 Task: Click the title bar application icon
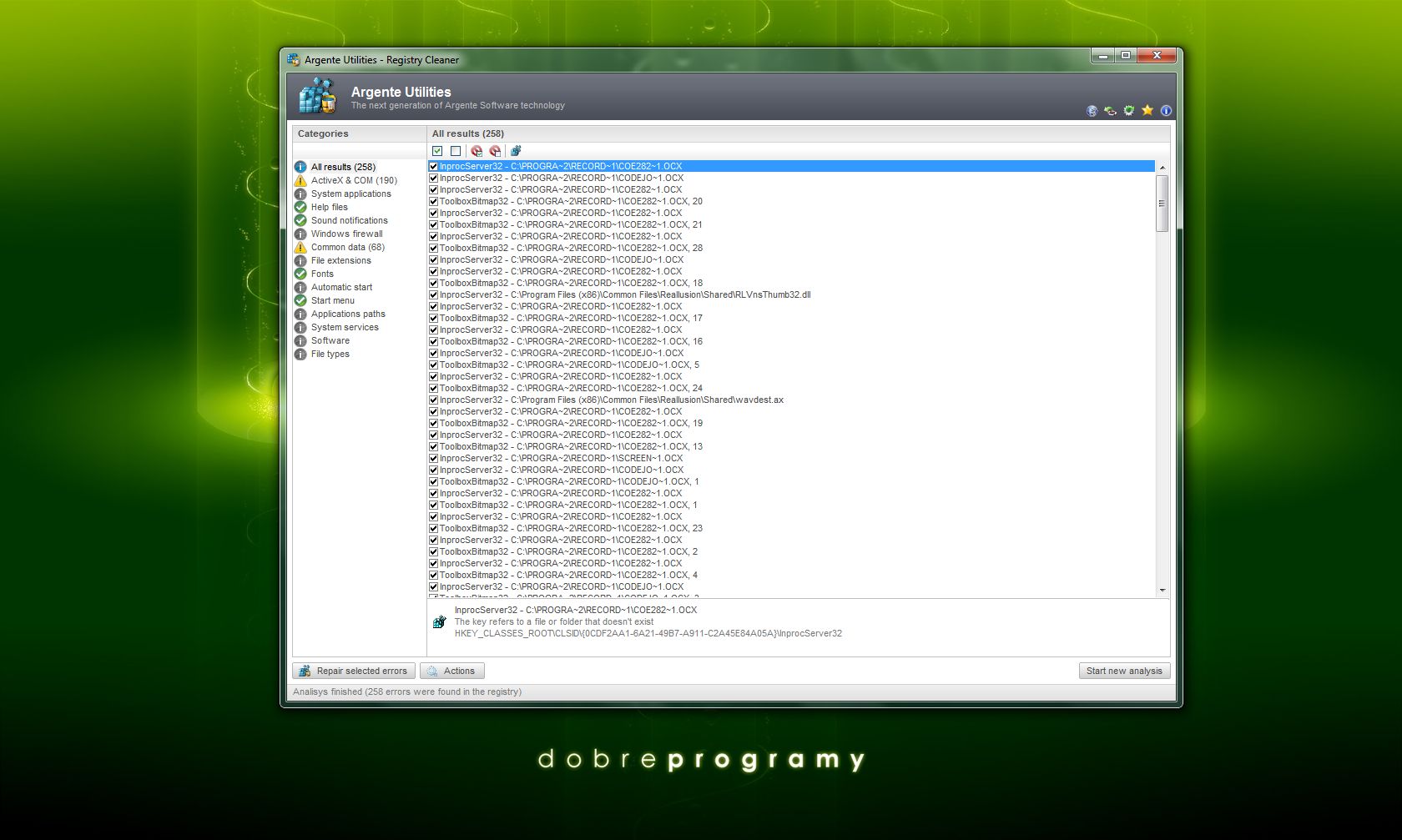coord(294,59)
